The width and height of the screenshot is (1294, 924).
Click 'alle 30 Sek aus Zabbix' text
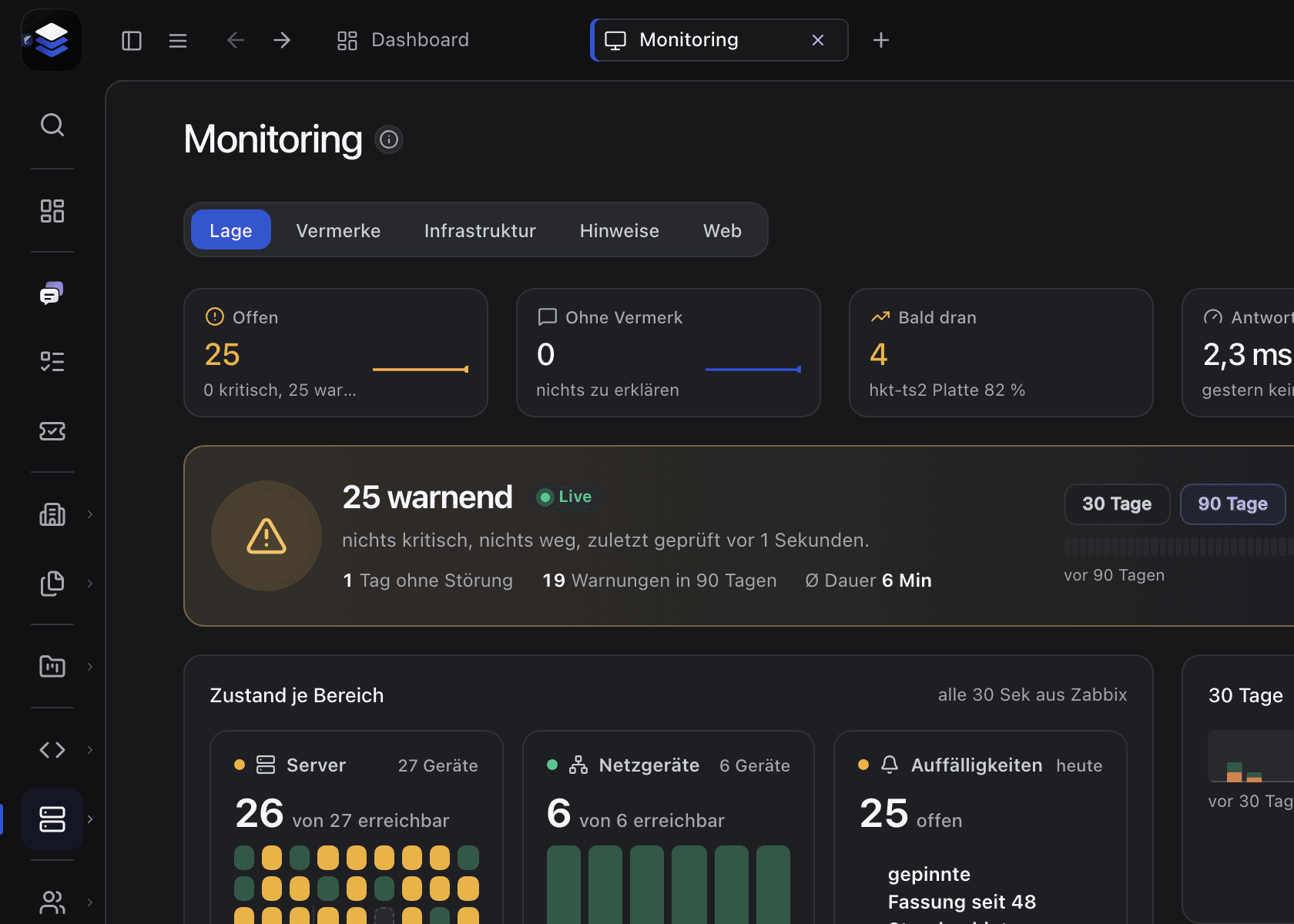pyautogui.click(x=1032, y=695)
